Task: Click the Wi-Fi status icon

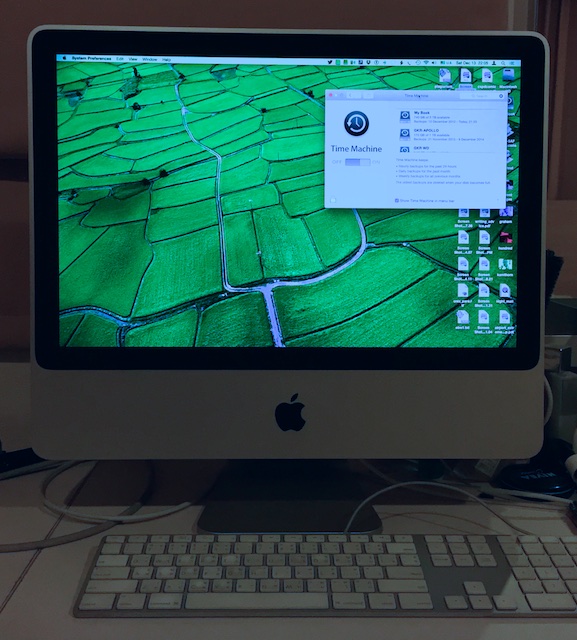Action: pos(426,63)
